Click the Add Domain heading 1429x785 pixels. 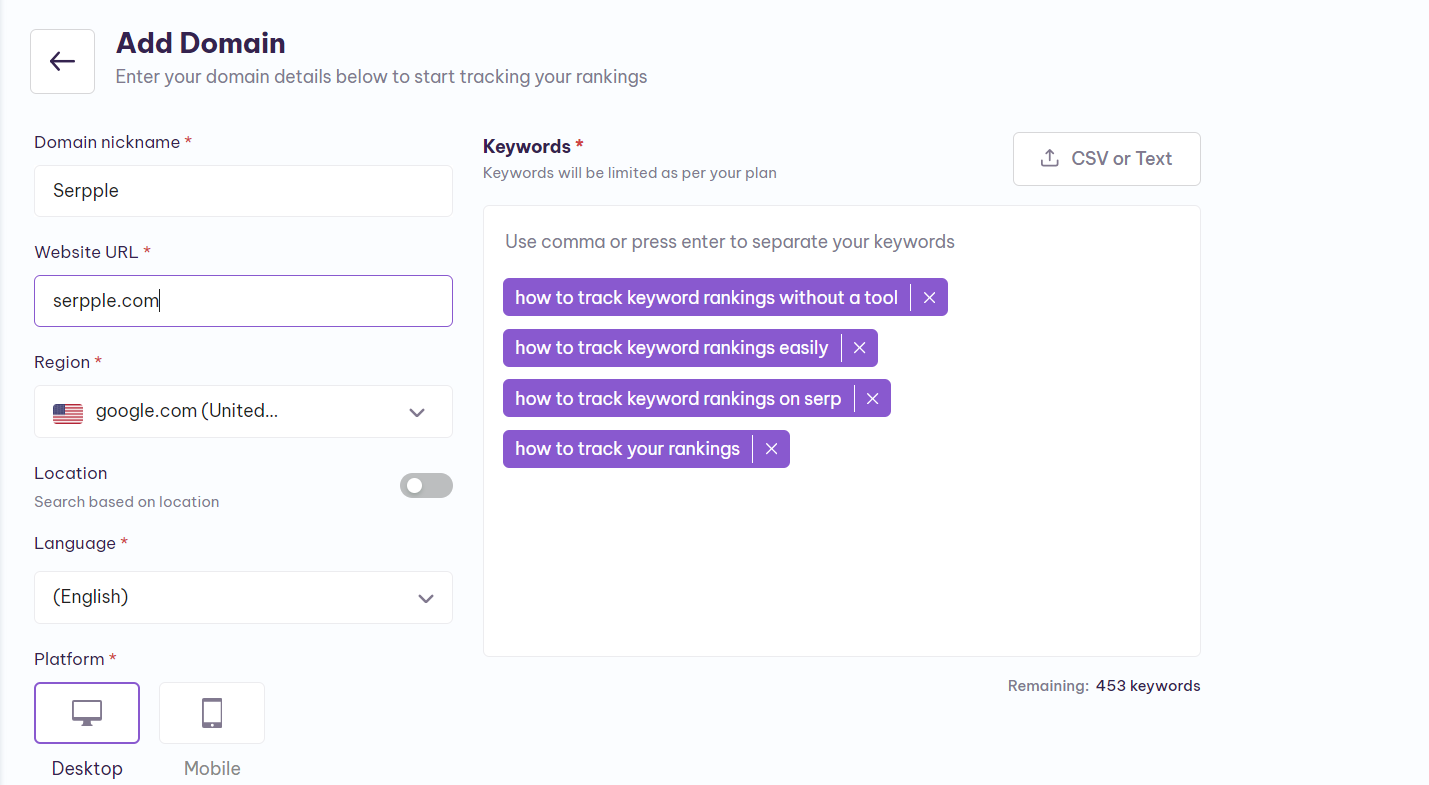click(201, 43)
